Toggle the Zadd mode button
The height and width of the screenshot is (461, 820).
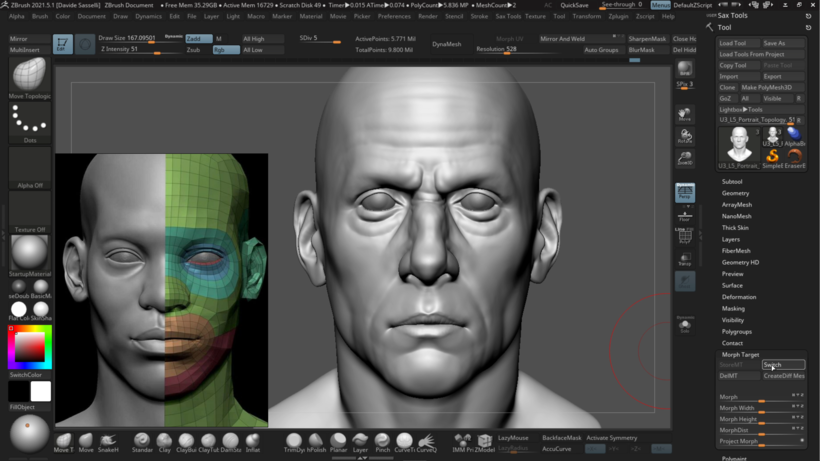point(197,39)
